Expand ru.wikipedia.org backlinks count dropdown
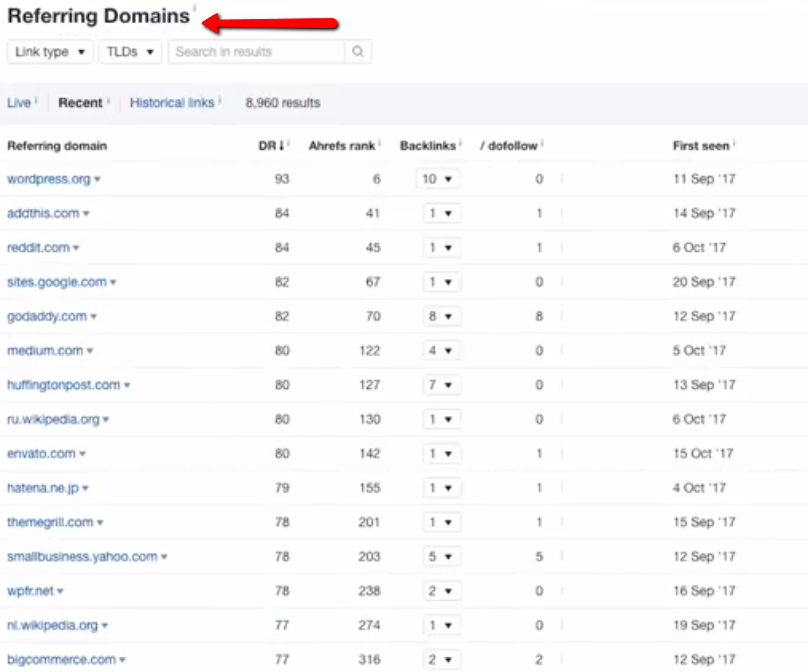This screenshot has width=808, height=672. pyautogui.click(x=442, y=419)
